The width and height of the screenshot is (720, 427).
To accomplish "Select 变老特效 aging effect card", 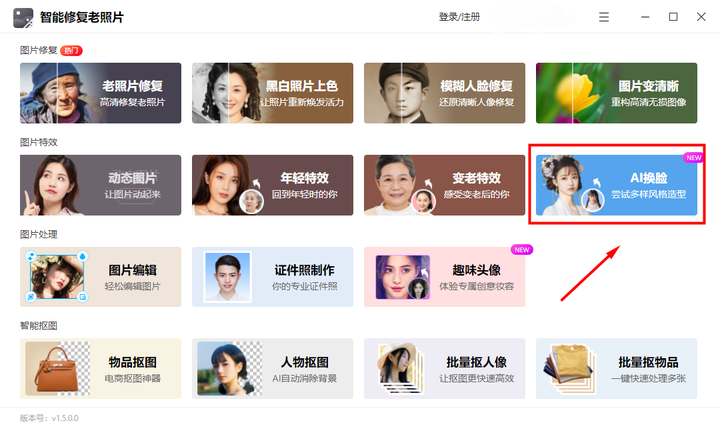I will pyautogui.click(x=444, y=185).
